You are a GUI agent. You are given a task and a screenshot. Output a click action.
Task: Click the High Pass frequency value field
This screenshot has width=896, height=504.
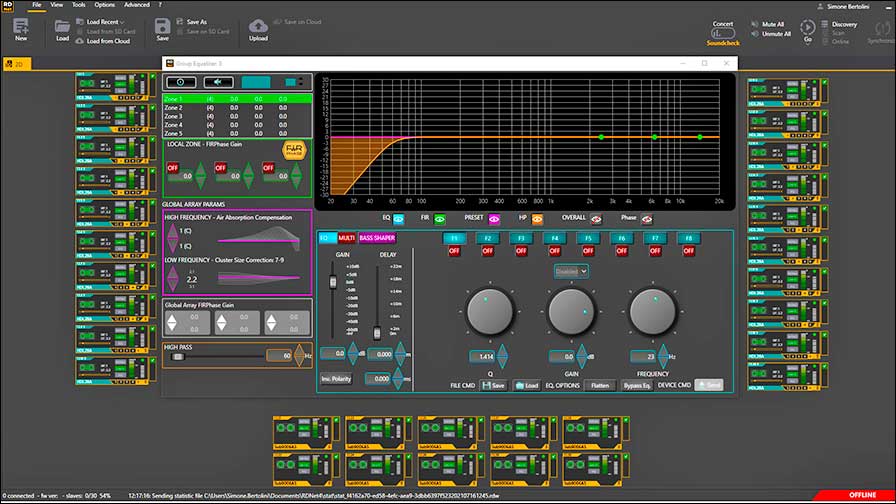279,355
